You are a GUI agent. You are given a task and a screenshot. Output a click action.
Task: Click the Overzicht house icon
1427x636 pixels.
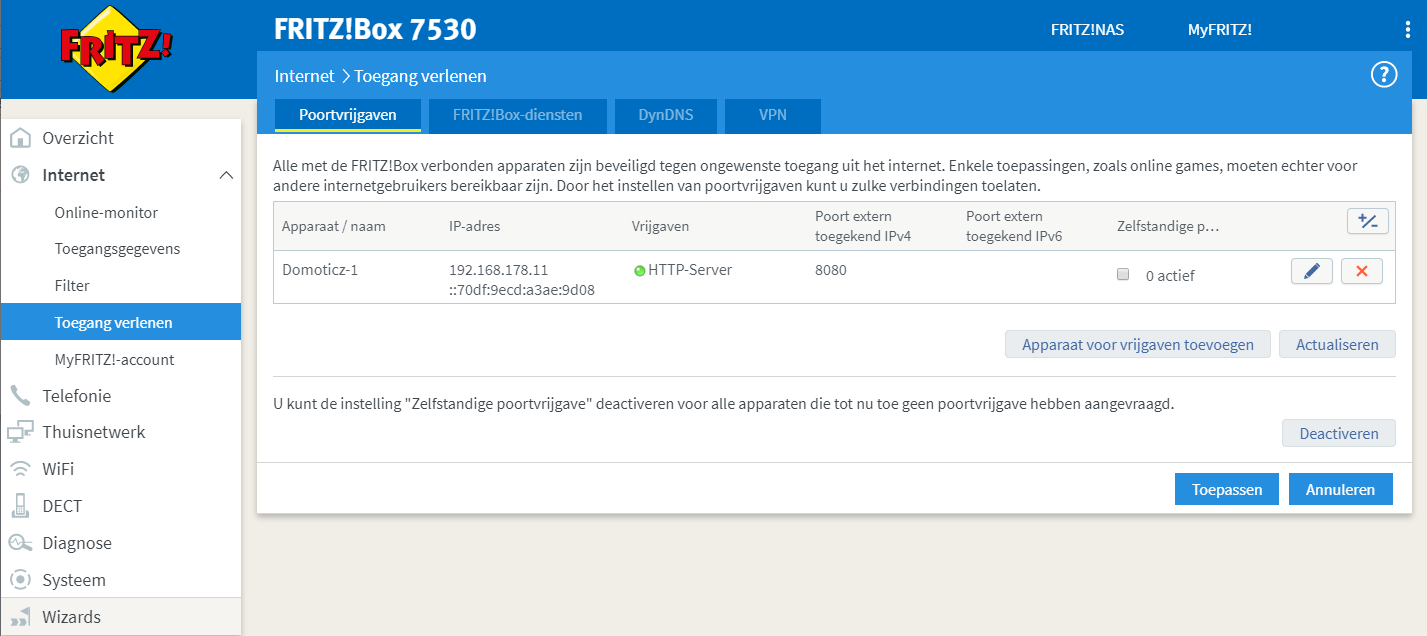tap(20, 138)
